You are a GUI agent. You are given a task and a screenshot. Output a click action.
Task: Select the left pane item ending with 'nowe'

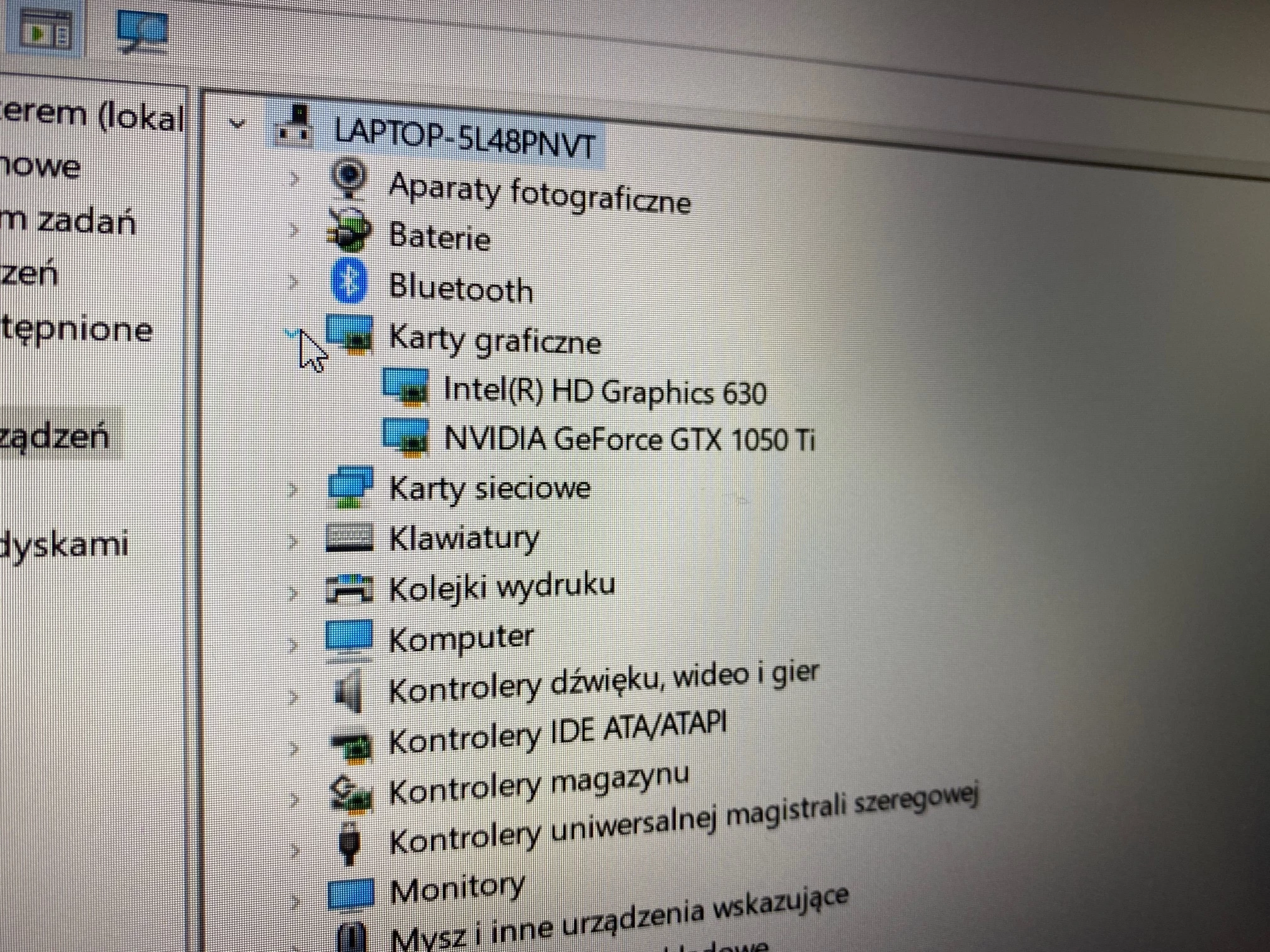click(40, 167)
